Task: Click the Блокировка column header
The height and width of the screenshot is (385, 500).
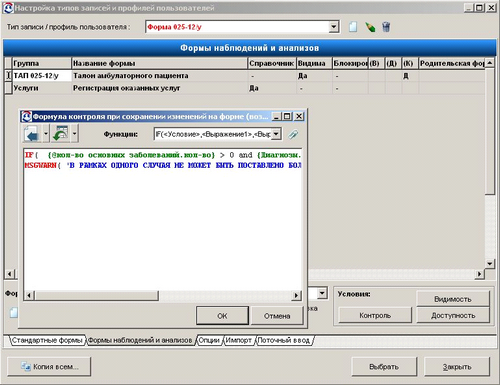Action: (351, 63)
